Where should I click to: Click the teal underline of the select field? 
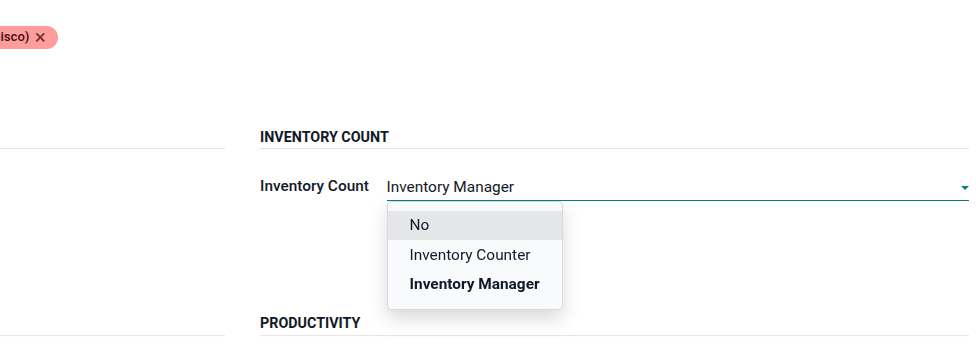(678, 200)
